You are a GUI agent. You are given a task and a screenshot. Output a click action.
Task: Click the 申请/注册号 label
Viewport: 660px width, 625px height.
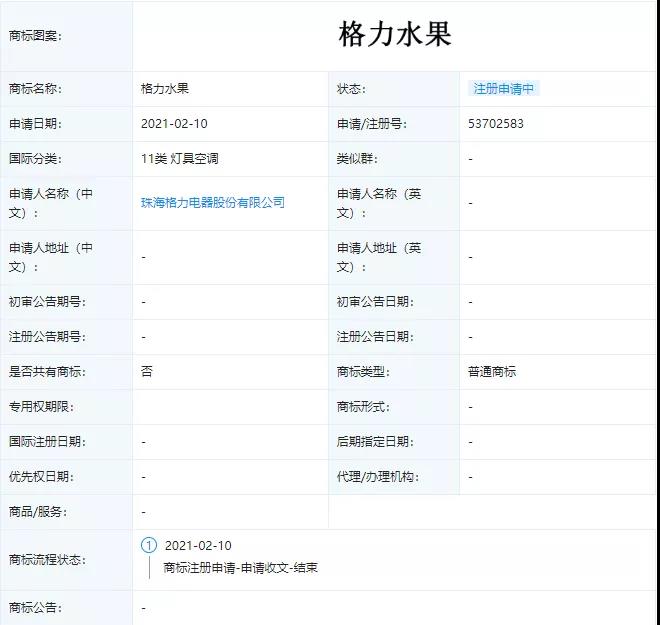point(372,124)
